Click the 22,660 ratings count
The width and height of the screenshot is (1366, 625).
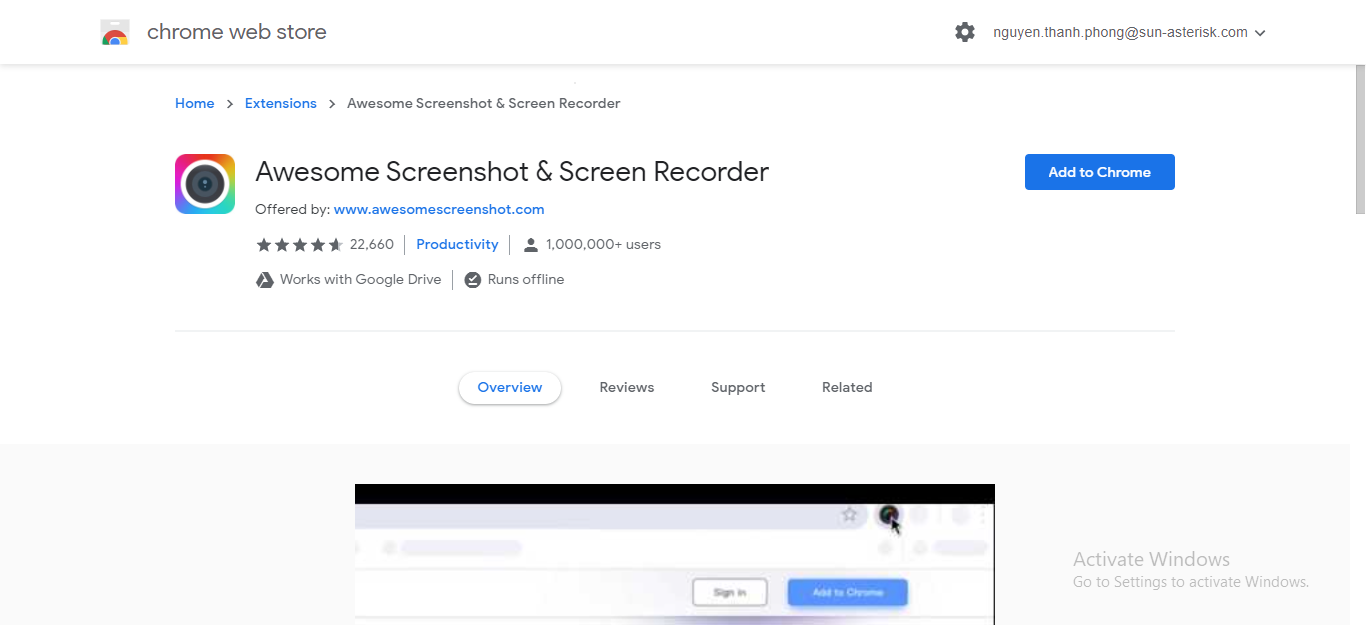pyautogui.click(x=372, y=244)
